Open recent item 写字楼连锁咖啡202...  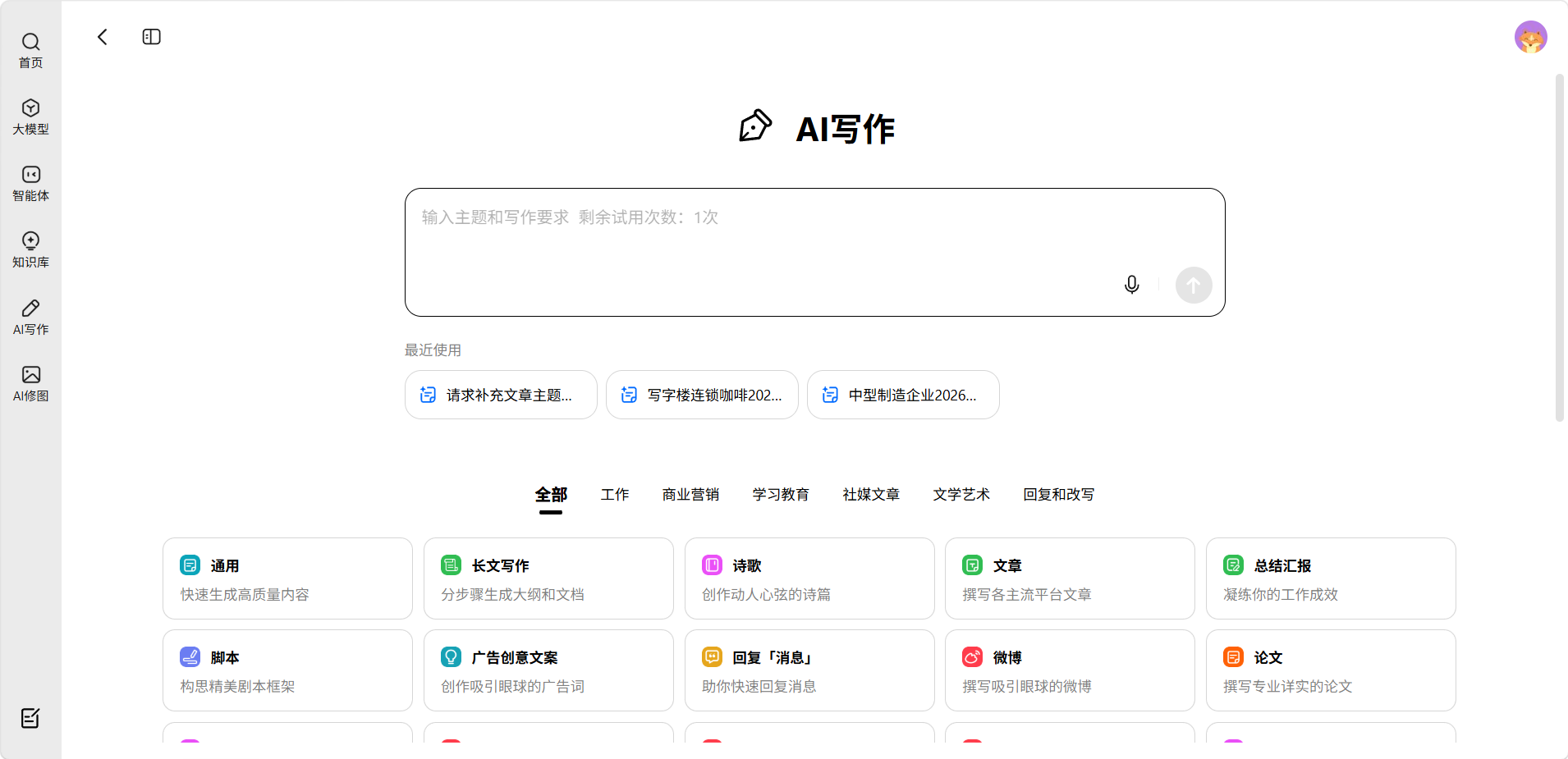point(702,395)
